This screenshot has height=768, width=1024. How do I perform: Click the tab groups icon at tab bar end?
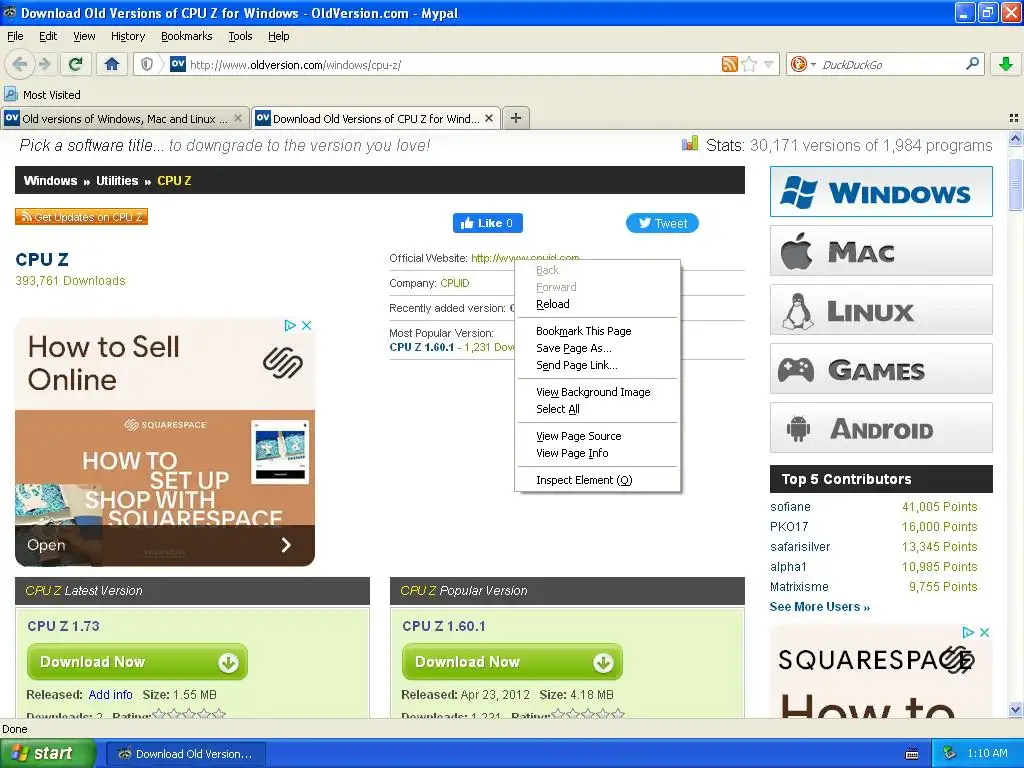click(x=1014, y=118)
